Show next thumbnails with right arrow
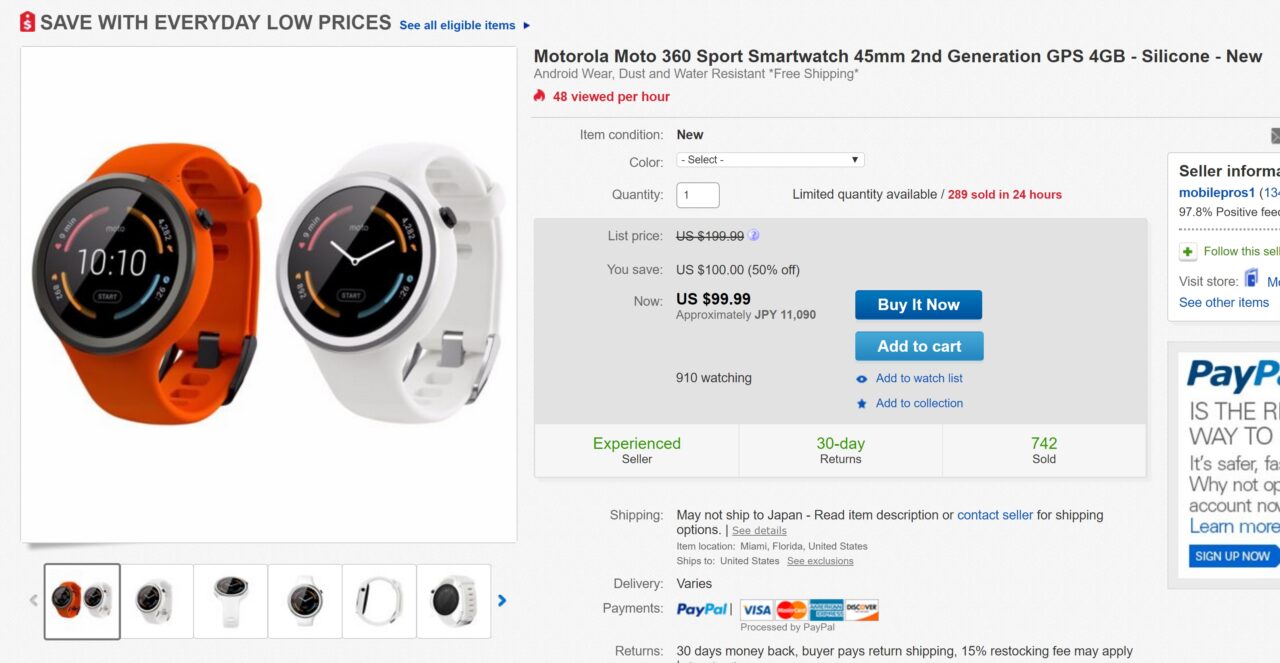Screen dimensions: 1280x663 coord(502,601)
